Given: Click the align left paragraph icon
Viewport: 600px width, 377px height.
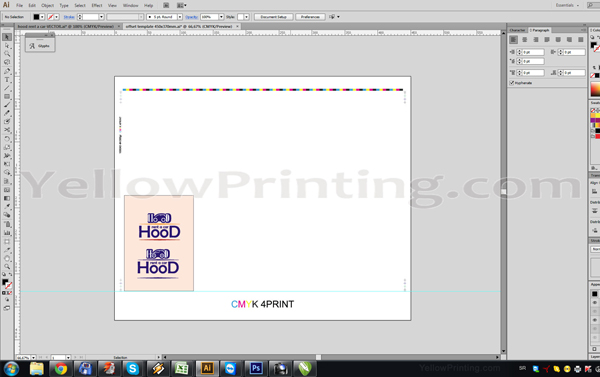Looking at the screenshot, I should click(x=514, y=40).
